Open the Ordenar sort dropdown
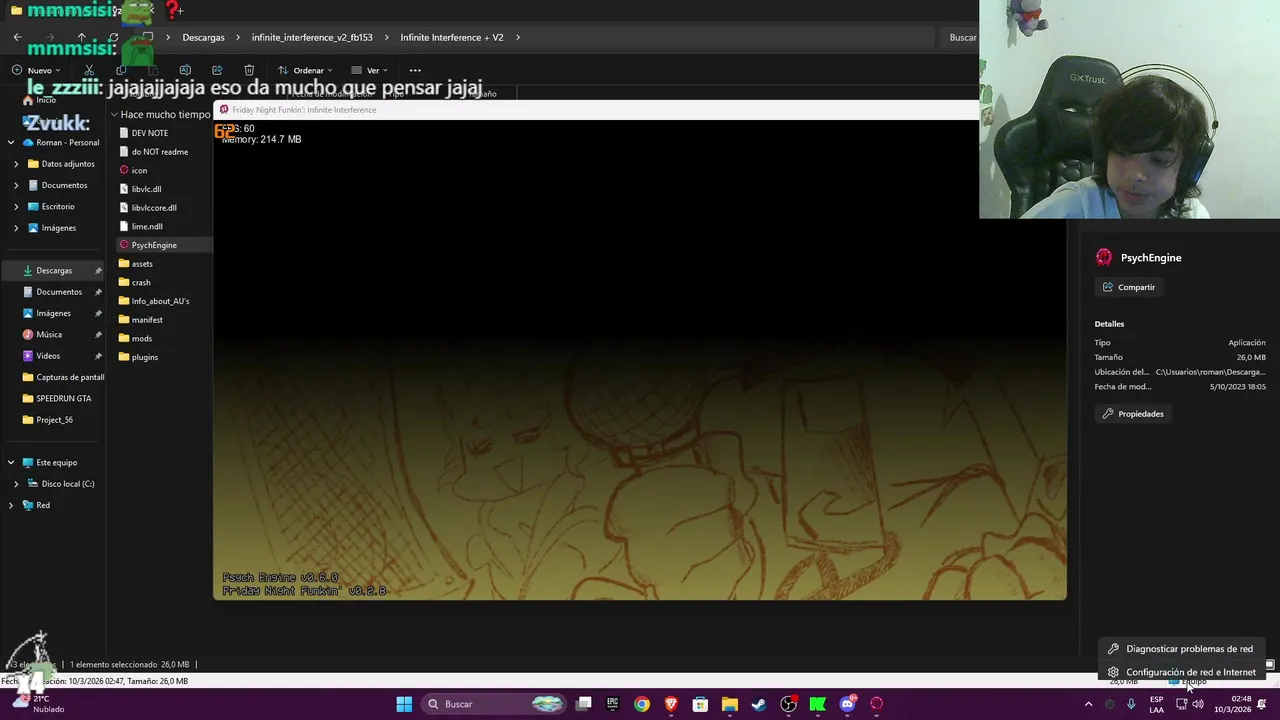1280x720 pixels. [x=305, y=70]
